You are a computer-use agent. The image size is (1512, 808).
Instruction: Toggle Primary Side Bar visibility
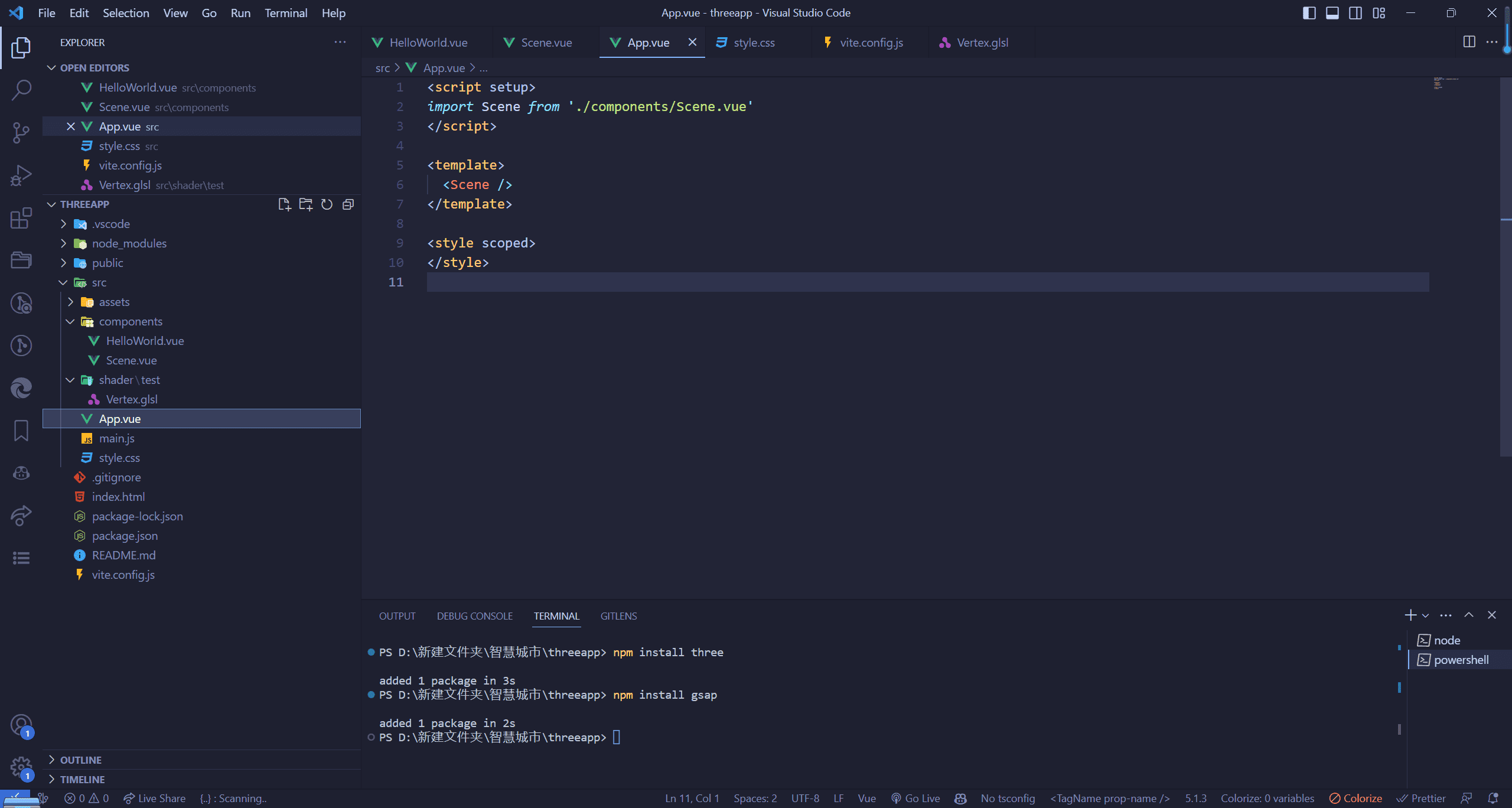pos(1309,13)
